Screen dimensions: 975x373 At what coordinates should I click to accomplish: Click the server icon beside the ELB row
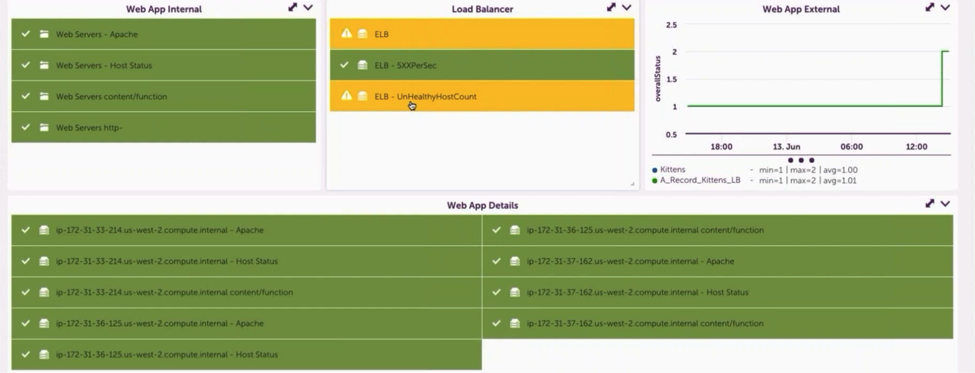(x=363, y=34)
